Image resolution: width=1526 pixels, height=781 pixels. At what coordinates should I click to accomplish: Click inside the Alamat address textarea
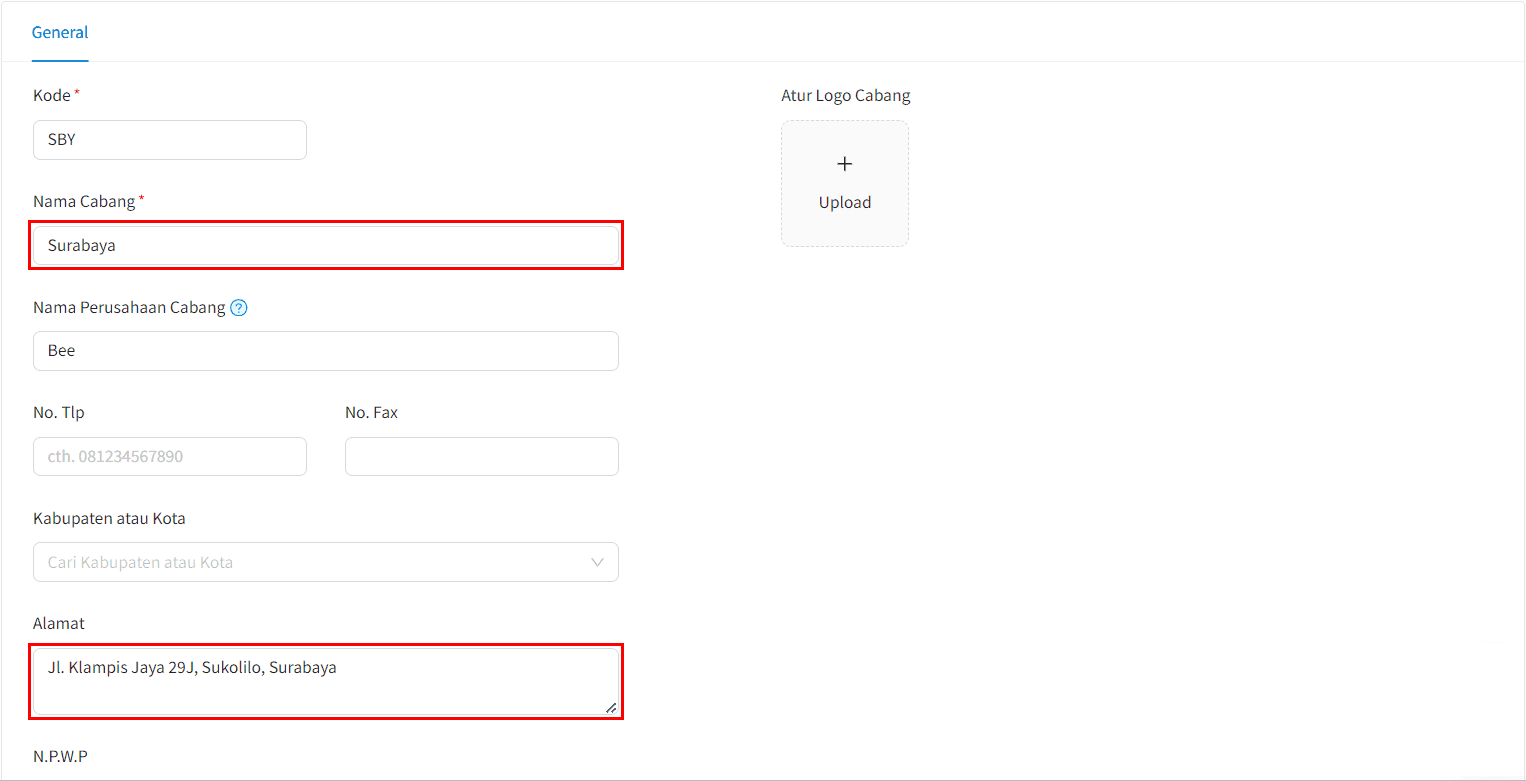click(x=326, y=681)
